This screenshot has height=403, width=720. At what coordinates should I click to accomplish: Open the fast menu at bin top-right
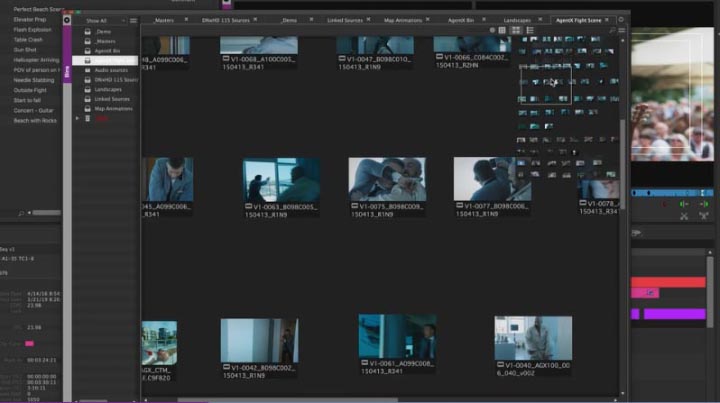(x=623, y=31)
